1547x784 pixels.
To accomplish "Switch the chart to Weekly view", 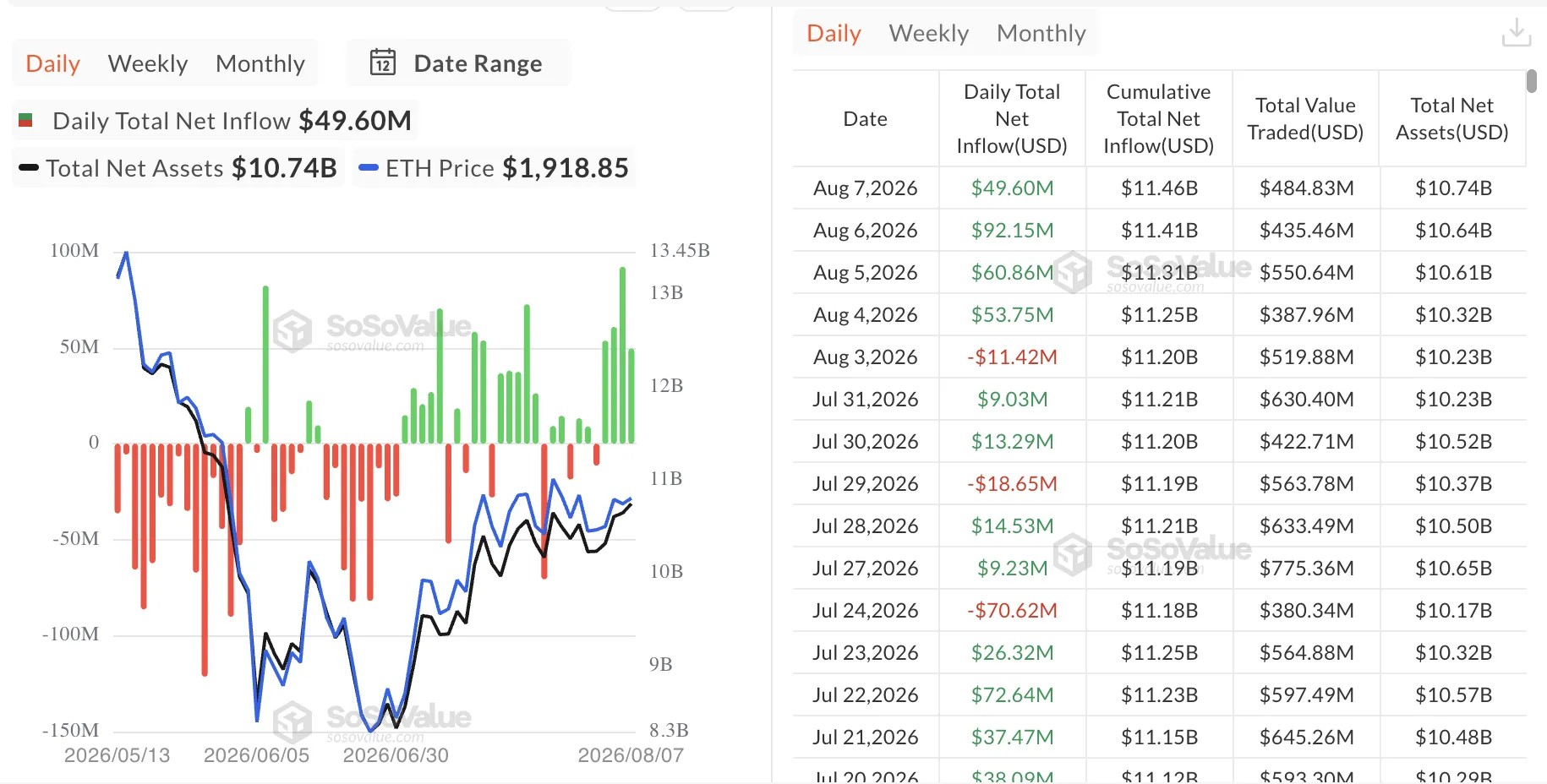I will pos(148,63).
